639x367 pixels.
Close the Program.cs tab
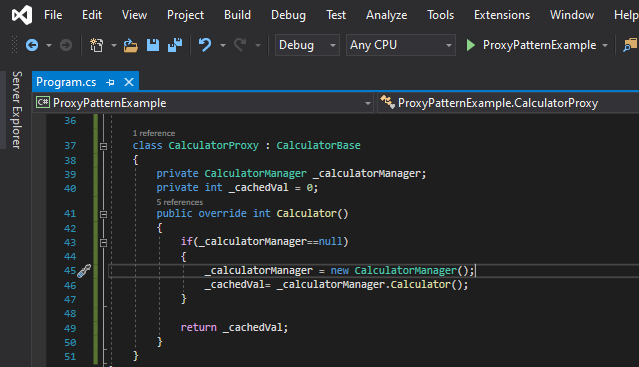click(x=129, y=82)
